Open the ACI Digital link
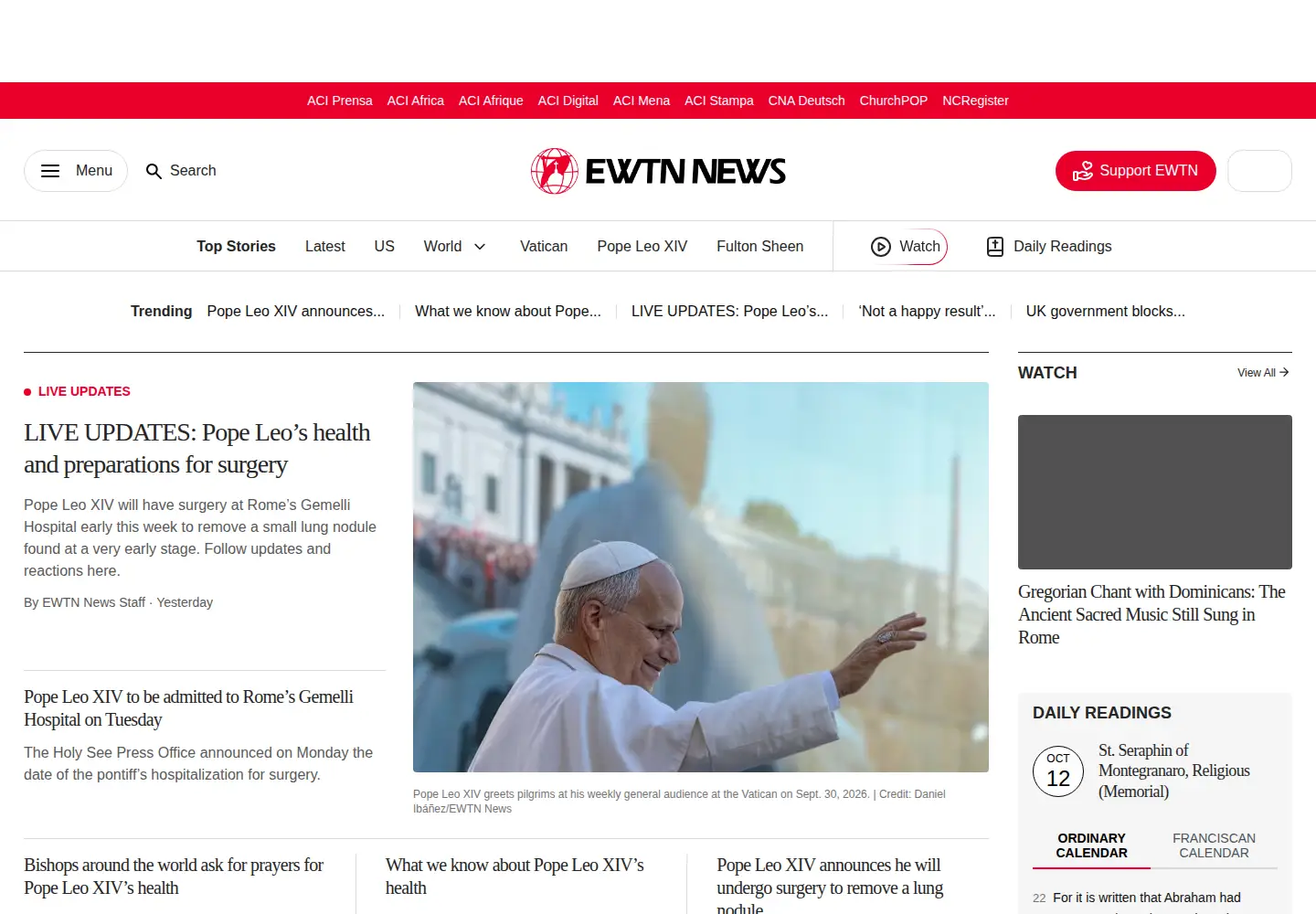The height and width of the screenshot is (914, 1316). pos(568,101)
